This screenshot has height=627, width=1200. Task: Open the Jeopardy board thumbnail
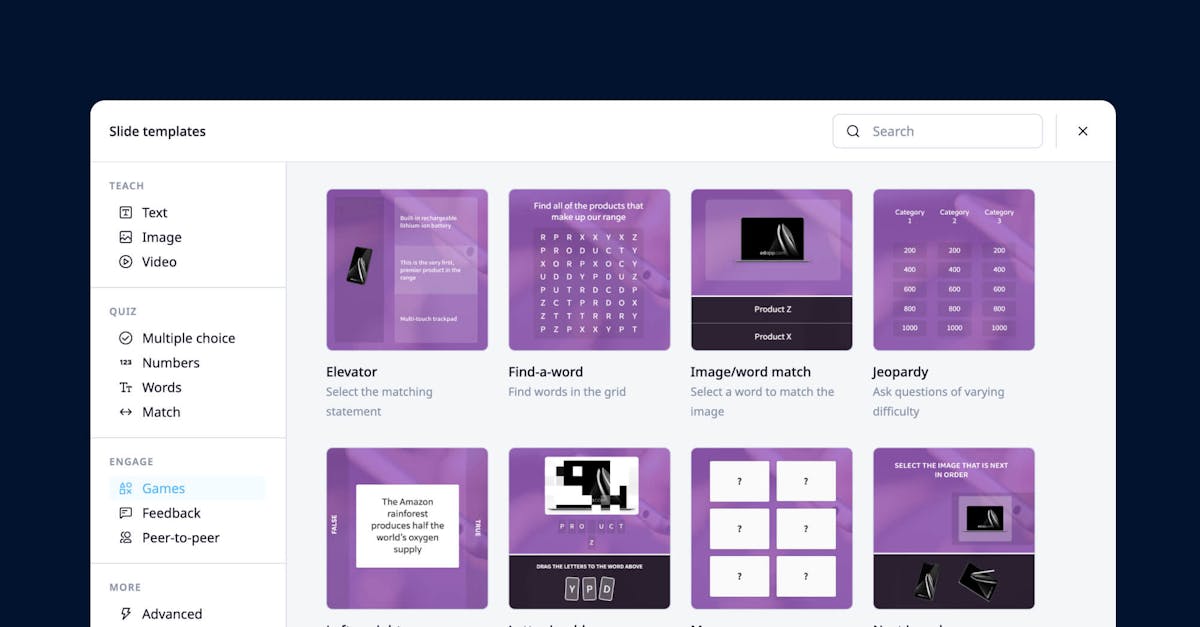(x=954, y=270)
